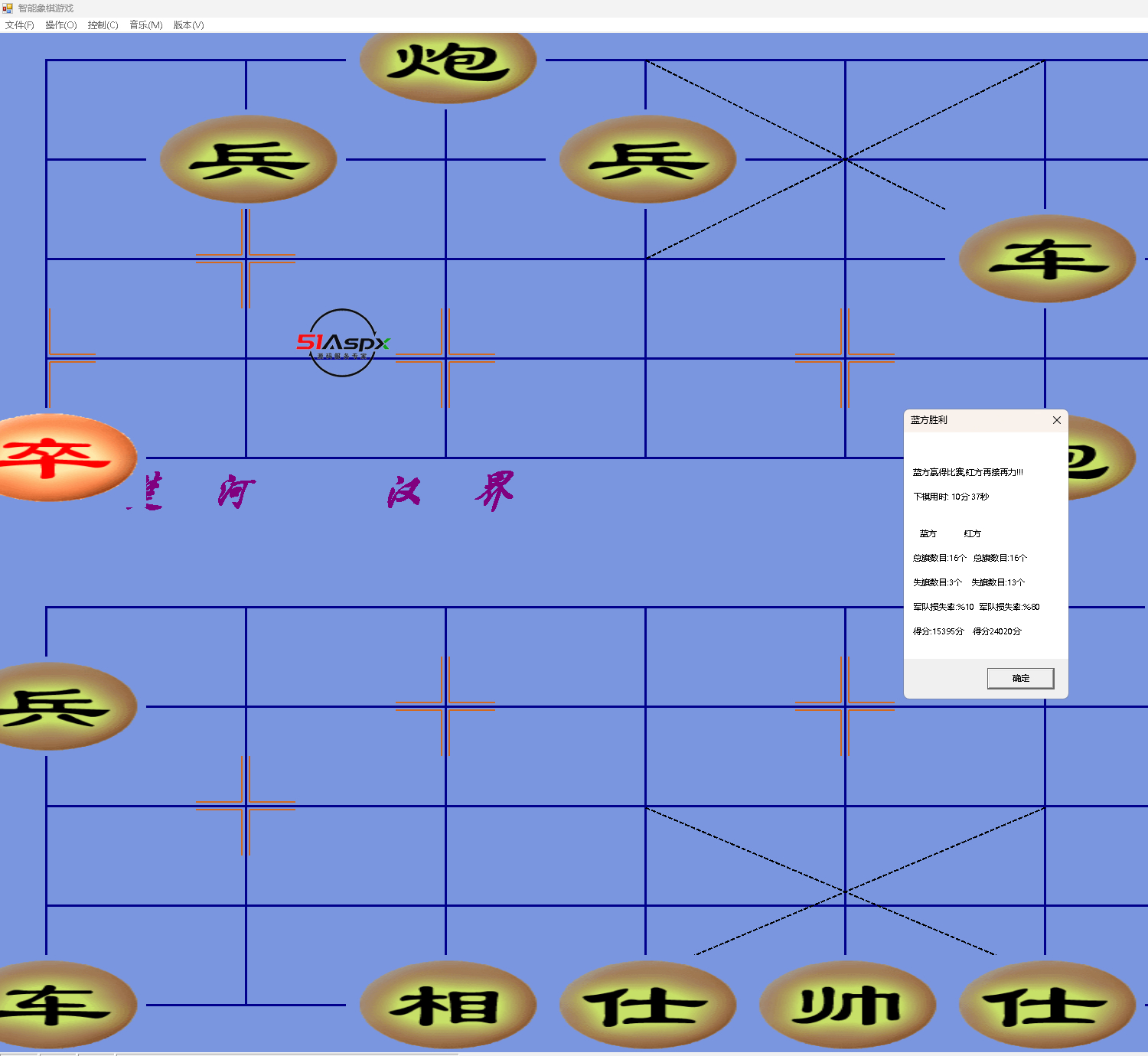Image resolution: width=1148 pixels, height=1056 pixels.
Task: Confirm the victory dialog with 确定
Action: [x=1020, y=678]
